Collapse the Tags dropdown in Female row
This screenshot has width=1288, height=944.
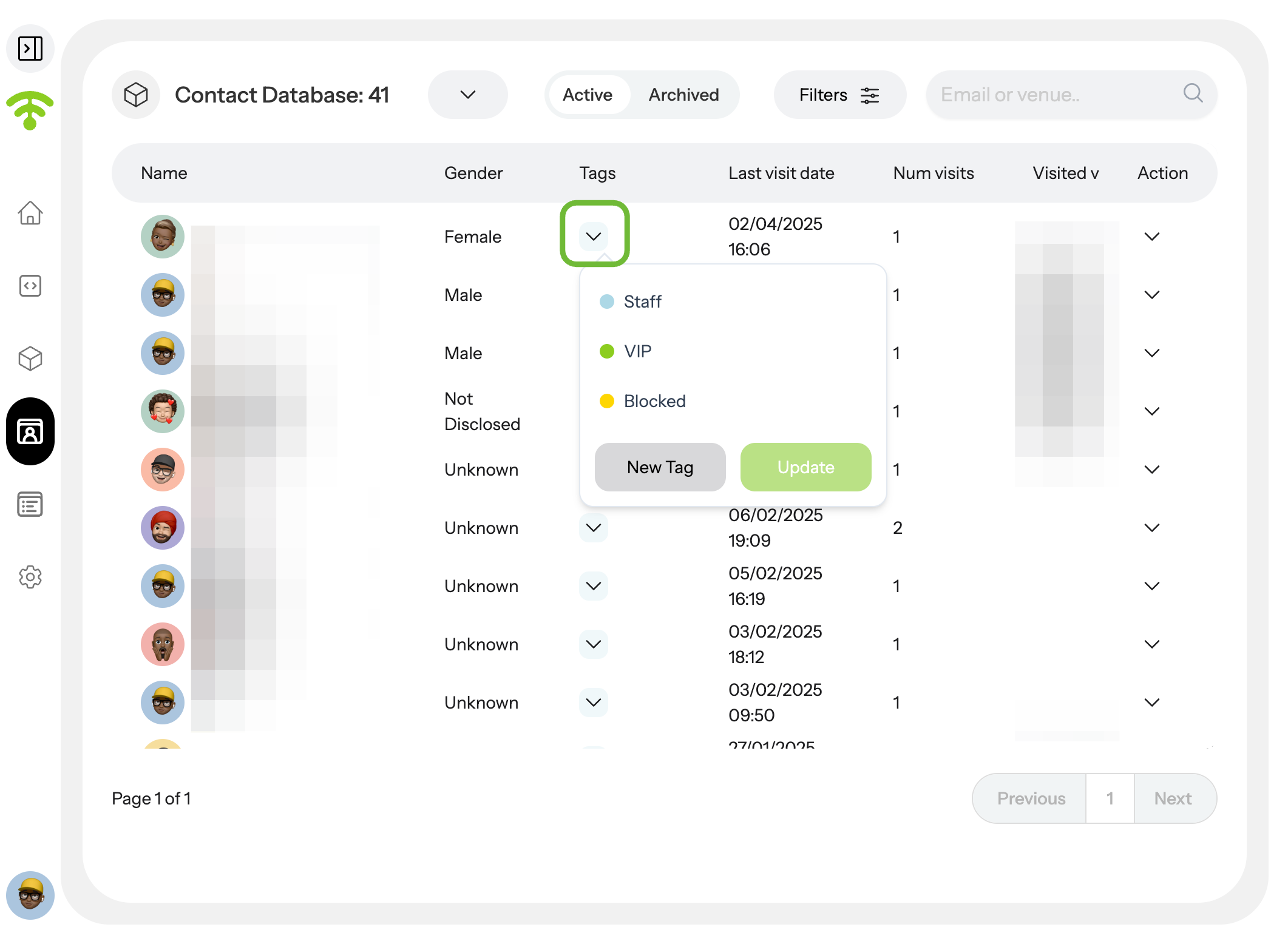pyautogui.click(x=594, y=237)
